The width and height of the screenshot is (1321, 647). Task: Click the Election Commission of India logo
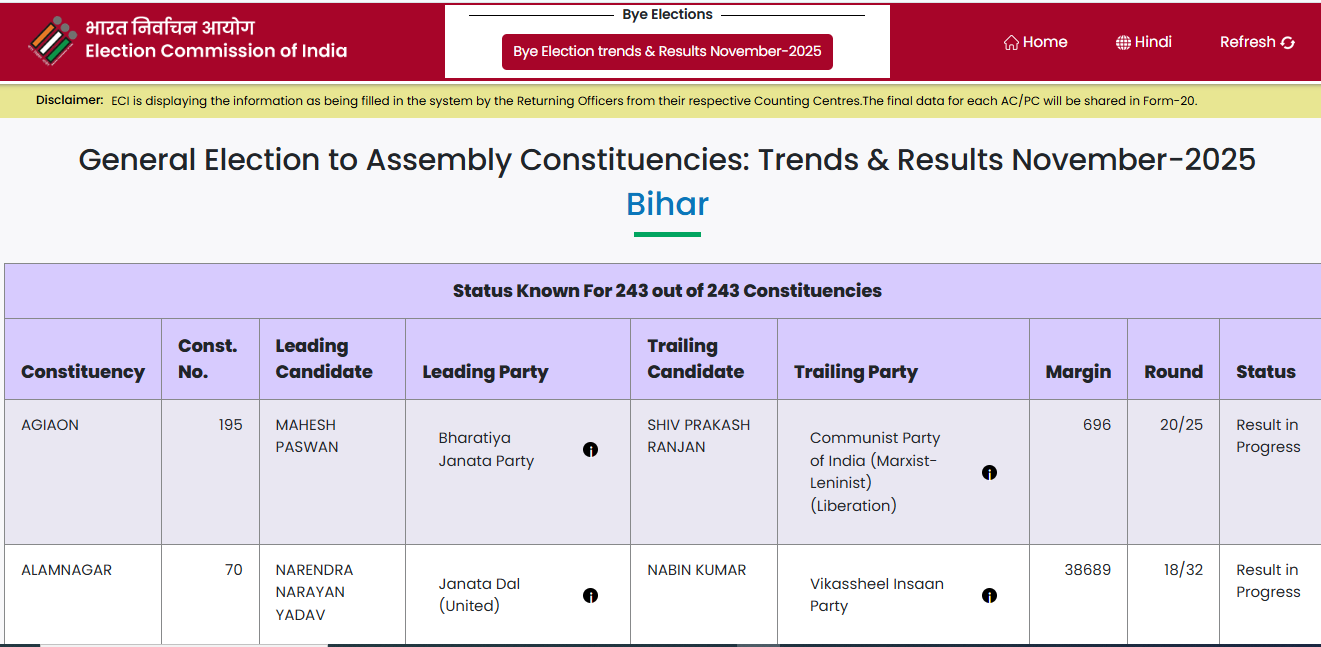[x=52, y=41]
